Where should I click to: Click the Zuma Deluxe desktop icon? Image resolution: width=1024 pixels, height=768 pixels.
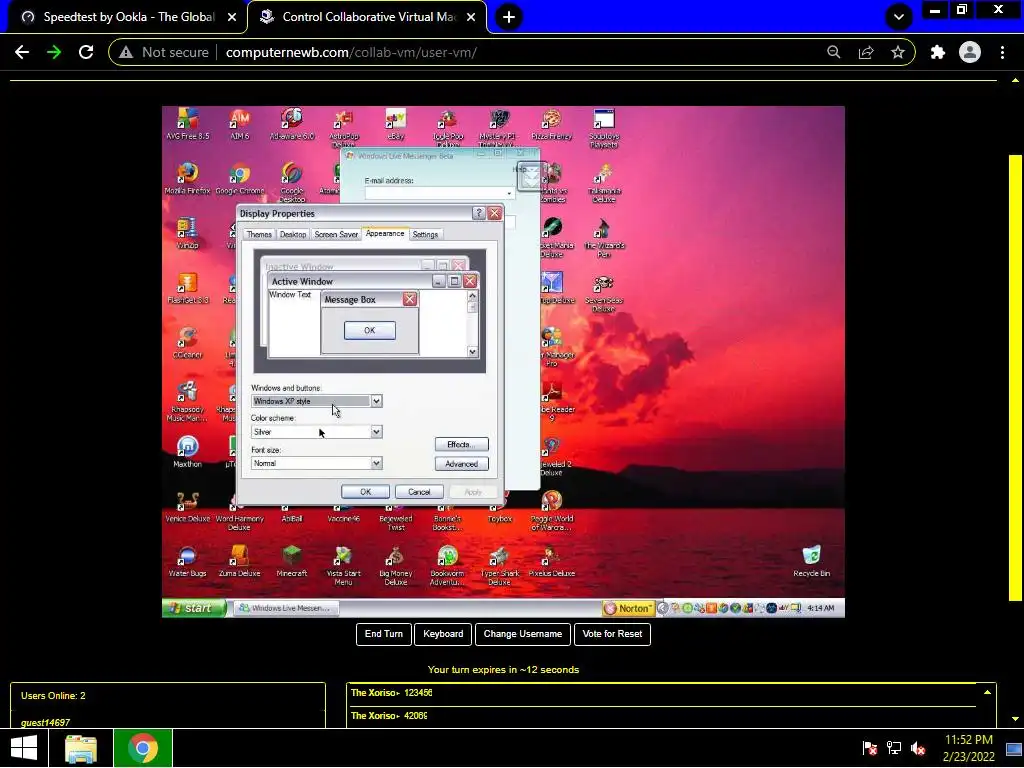(x=240, y=562)
